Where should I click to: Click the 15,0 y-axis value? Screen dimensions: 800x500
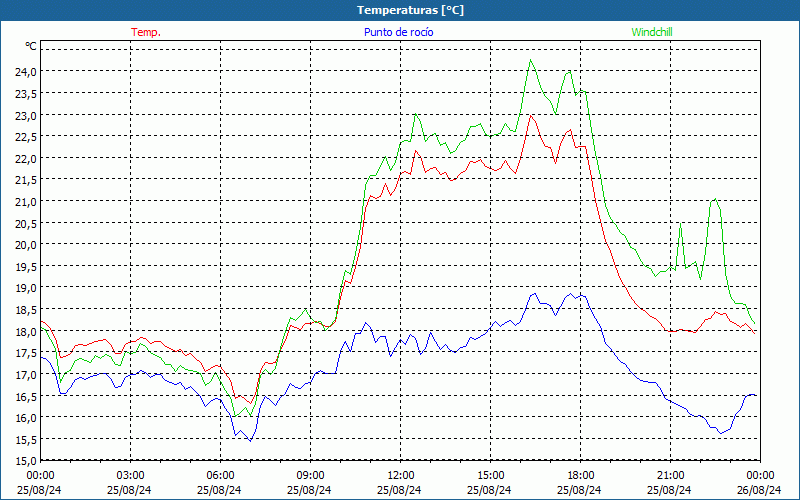(26, 461)
